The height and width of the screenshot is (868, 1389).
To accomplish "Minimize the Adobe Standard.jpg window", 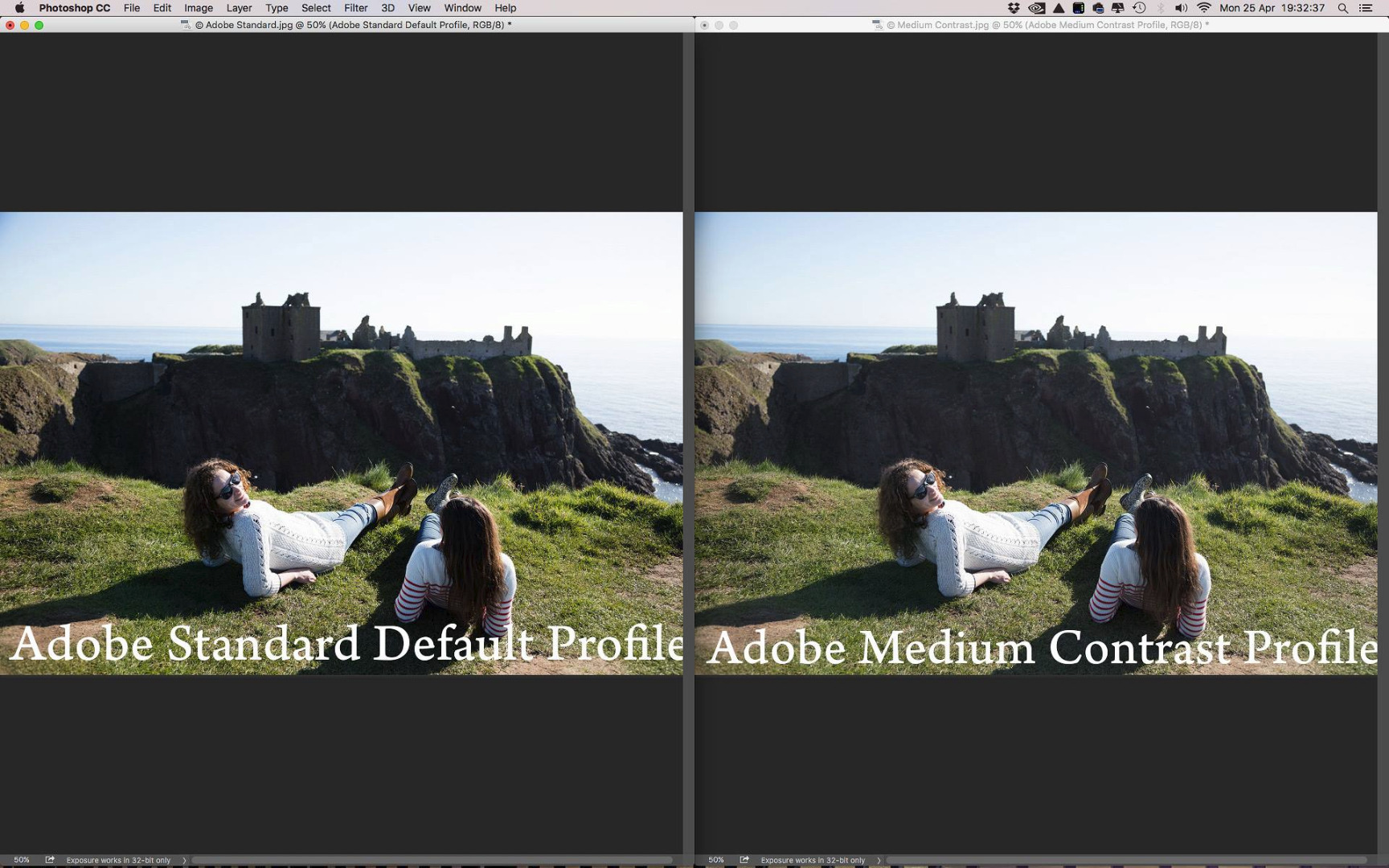I will [x=24, y=25].
